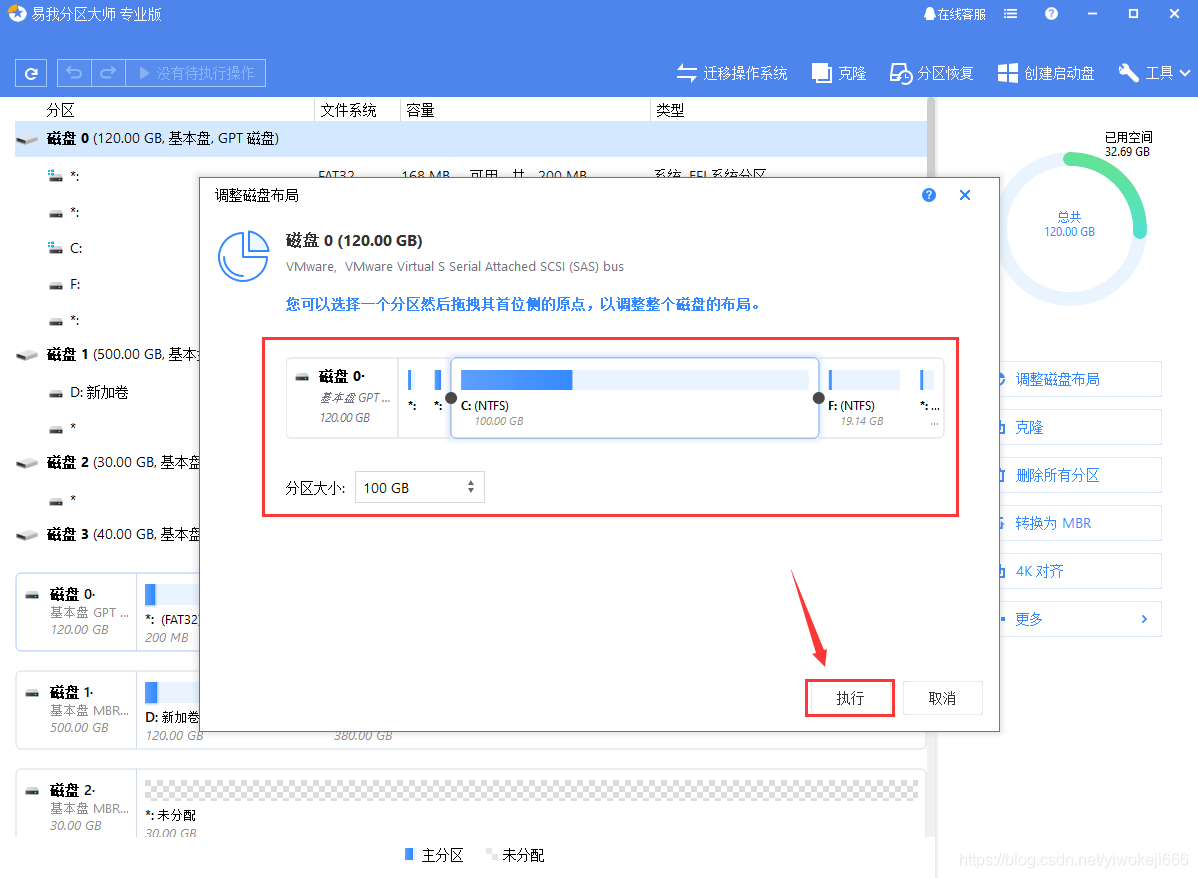
Task: Open the hamburger menu in the title bar
Action: pyautogui.click(x=1010, y=14)
